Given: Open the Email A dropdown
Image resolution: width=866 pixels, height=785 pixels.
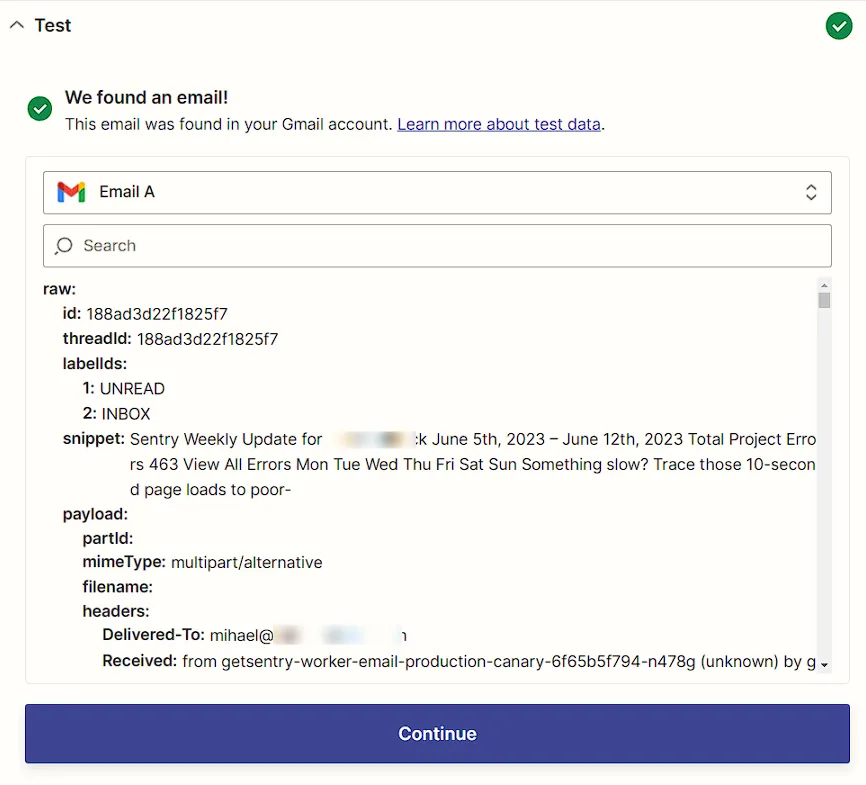Looking at the screenshot, I should coord(437,192).
